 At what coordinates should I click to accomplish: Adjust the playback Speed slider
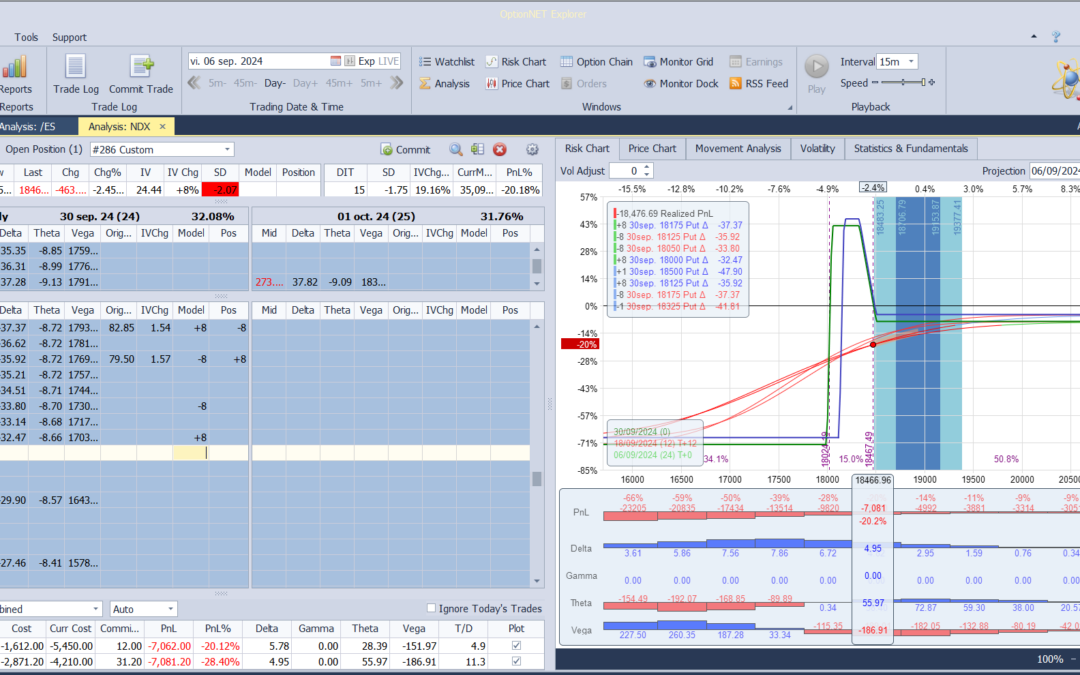coord(900,84)
